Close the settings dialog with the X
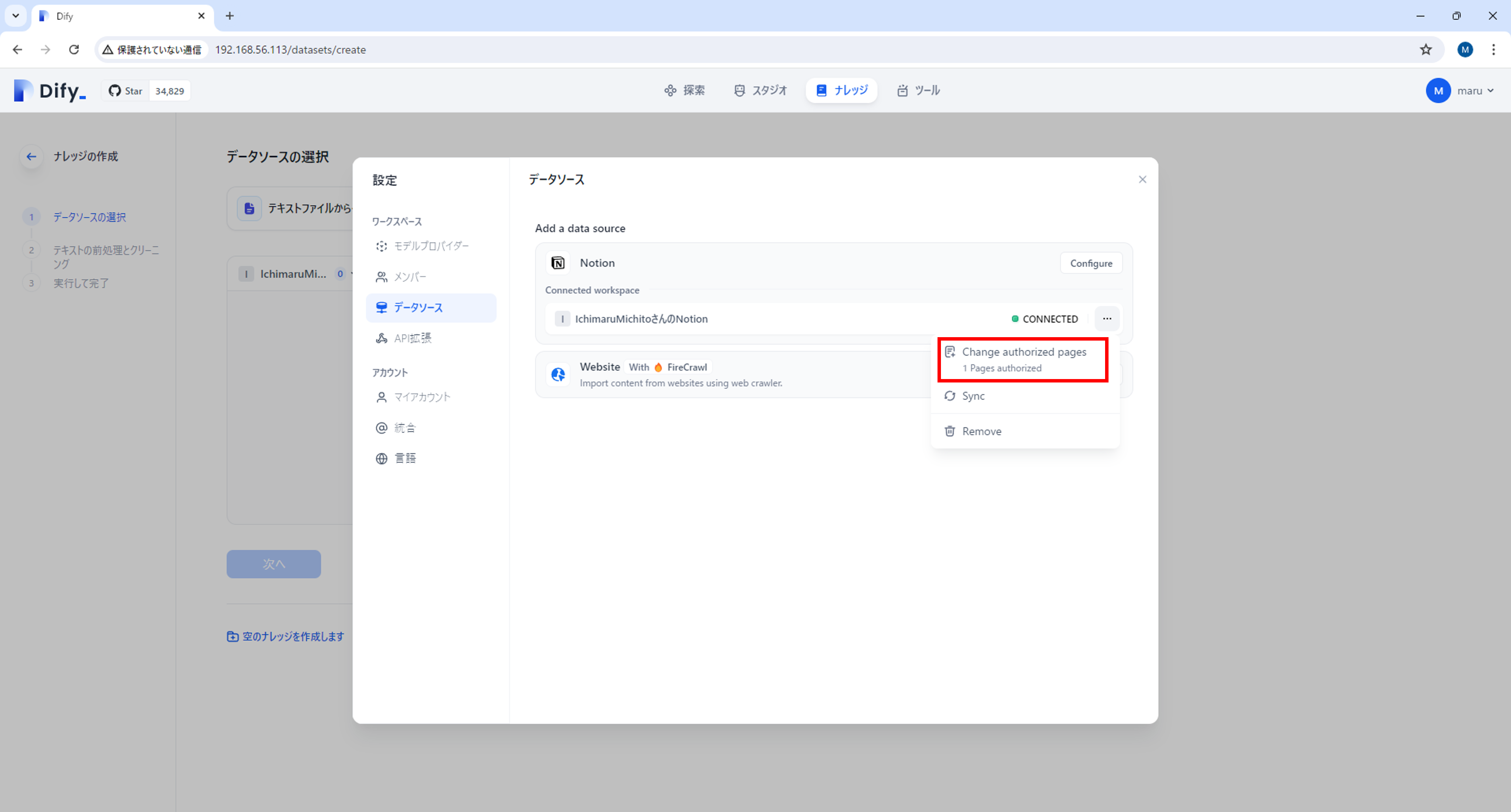This screenshot has height=812, width=1511. coord(1142,180)
